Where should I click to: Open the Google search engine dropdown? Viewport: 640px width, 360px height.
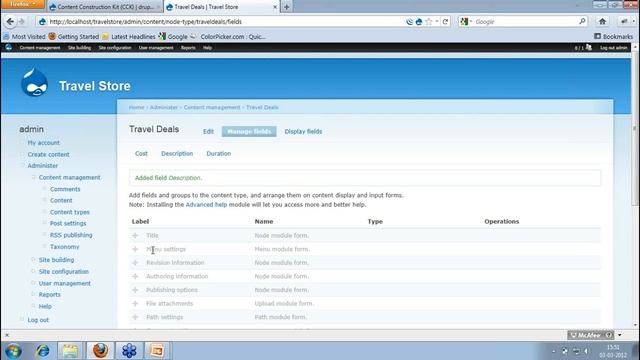coord(466,22)
